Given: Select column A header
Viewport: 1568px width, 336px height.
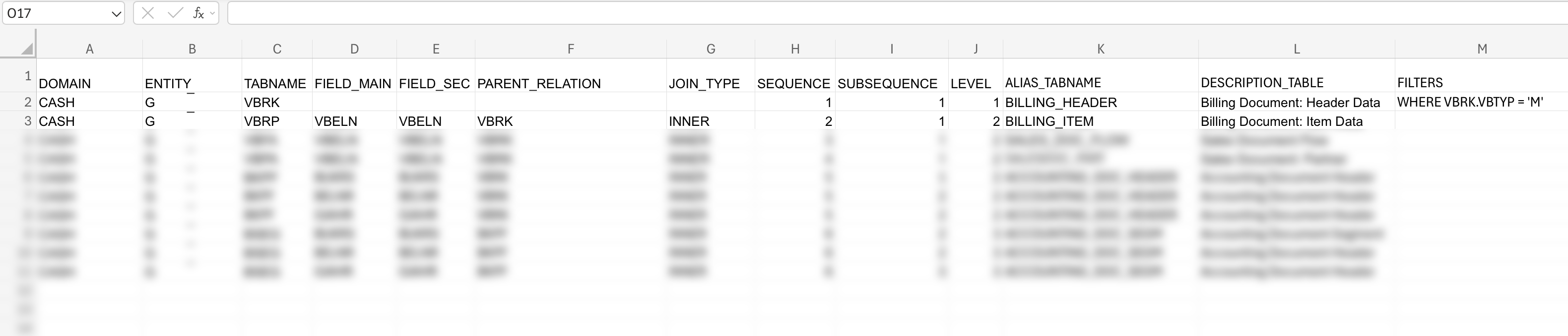Looking at the screenshot, I should (89, 48).
